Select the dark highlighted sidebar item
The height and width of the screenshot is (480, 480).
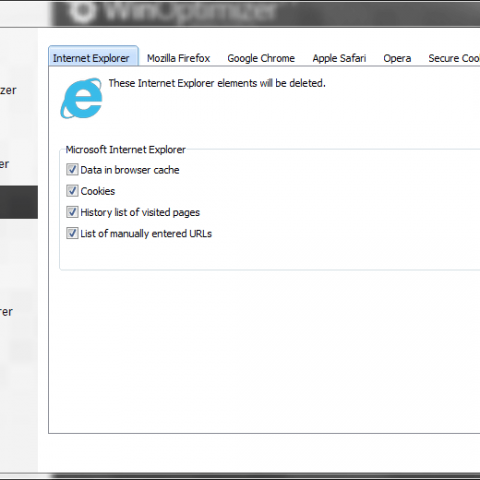19,202
